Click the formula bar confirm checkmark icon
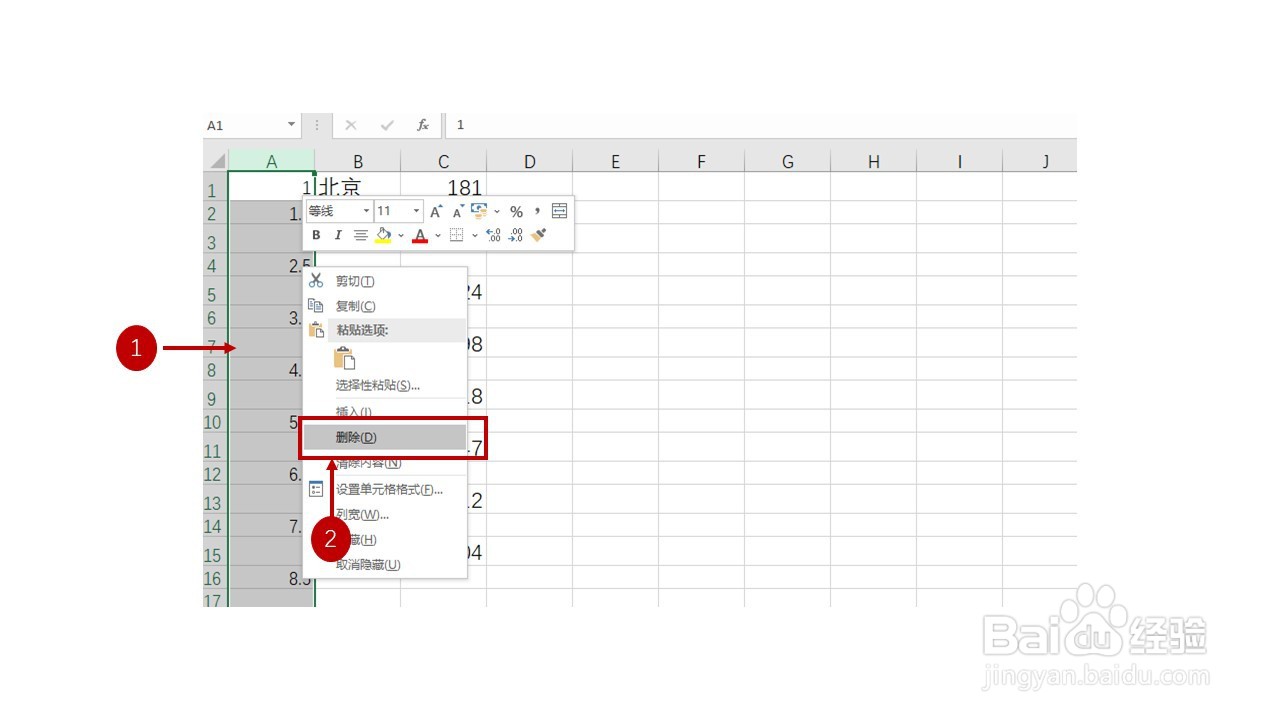1280x720 pixels. [387, 125]
